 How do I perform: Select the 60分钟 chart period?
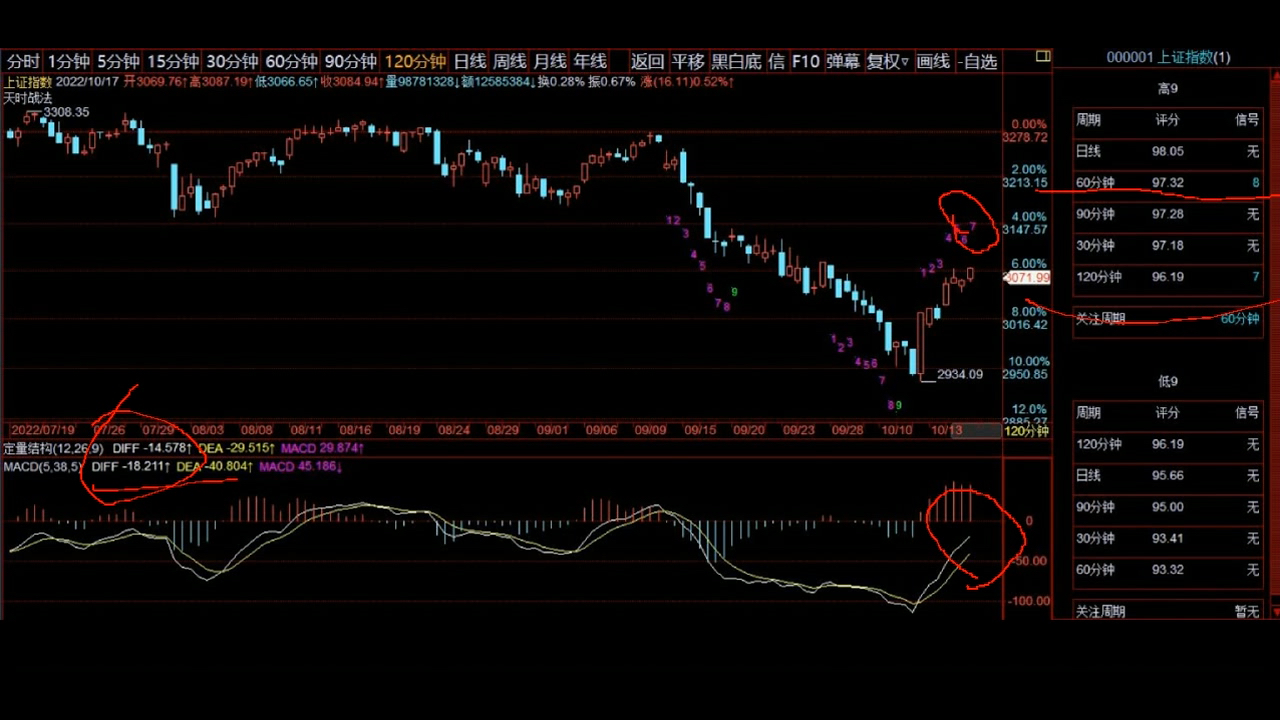pyautogui.click(x=292, y=61)
